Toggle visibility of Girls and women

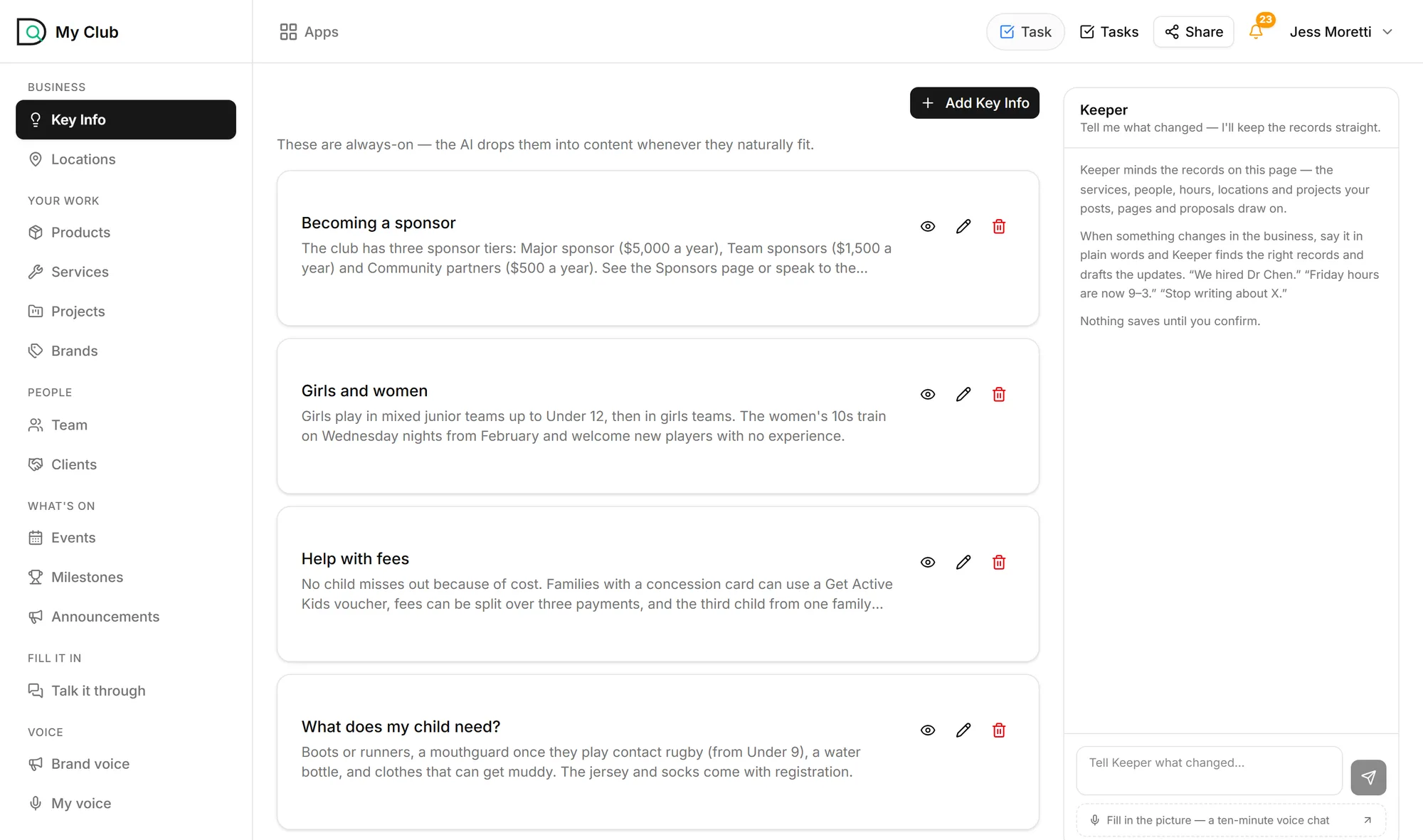[x=928, y=394]
